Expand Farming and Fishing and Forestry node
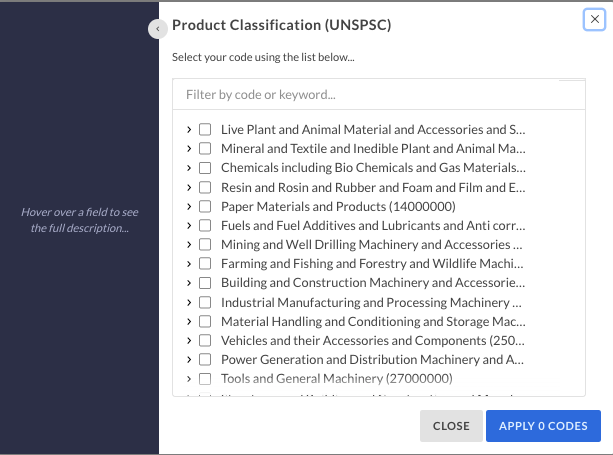The width and height of the screenshot is (613, 455). (x=189, y=263)
